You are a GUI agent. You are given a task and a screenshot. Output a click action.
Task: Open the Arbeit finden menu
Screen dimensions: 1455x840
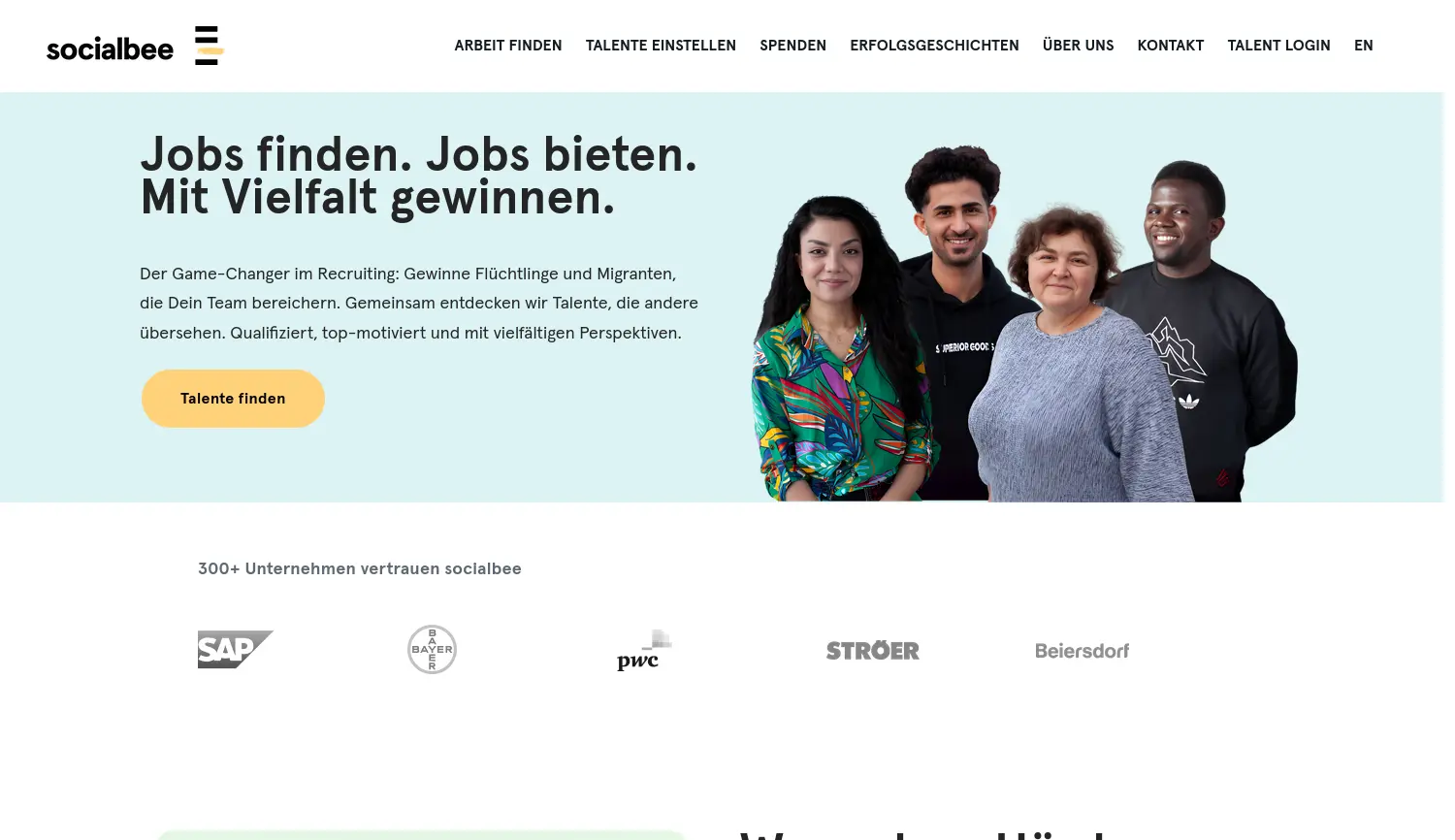[x=508, y=46]
